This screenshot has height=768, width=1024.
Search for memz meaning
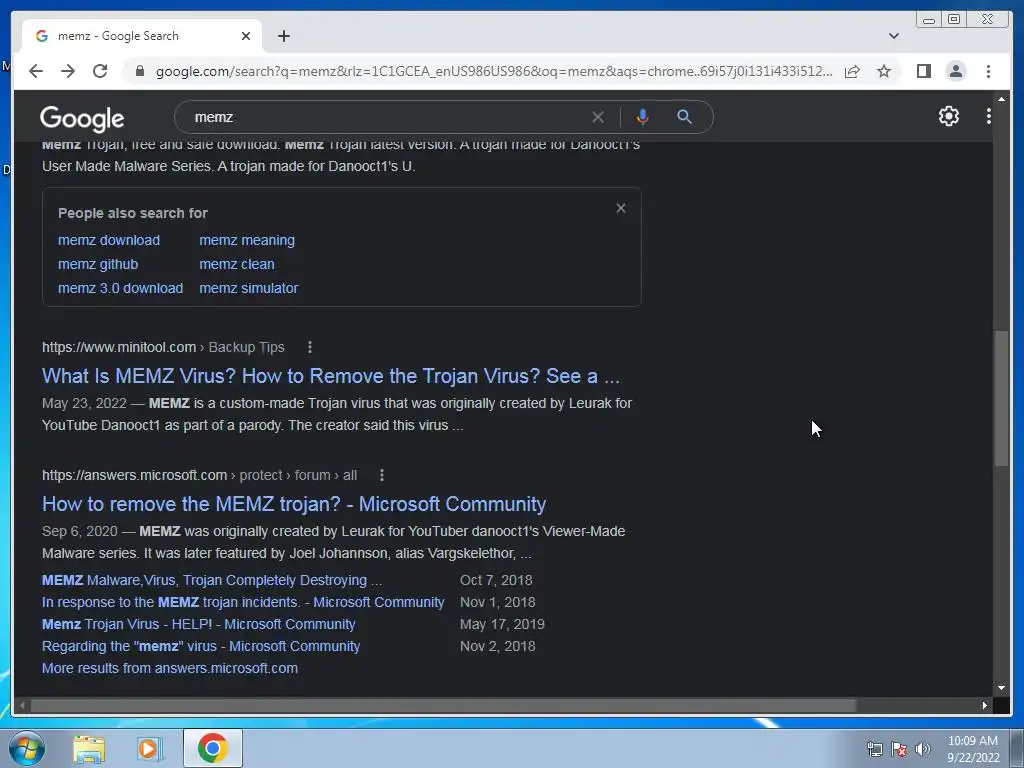(247, 240)
